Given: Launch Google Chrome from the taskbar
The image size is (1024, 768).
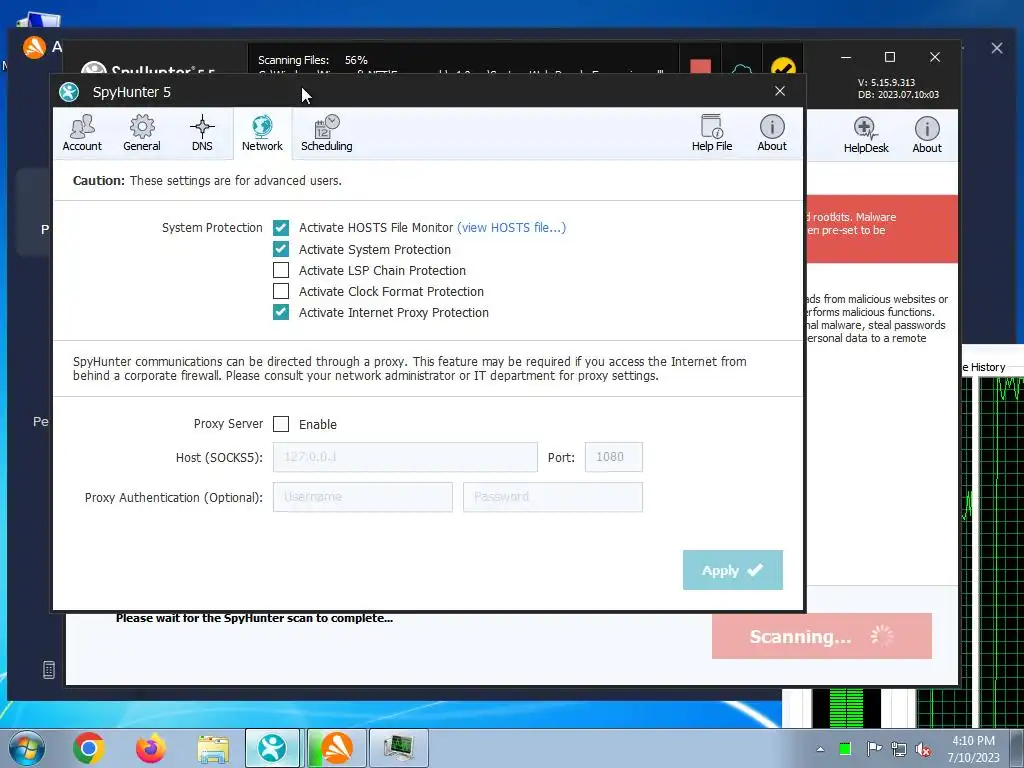Looking at the screenshot, I should [89, 748].
